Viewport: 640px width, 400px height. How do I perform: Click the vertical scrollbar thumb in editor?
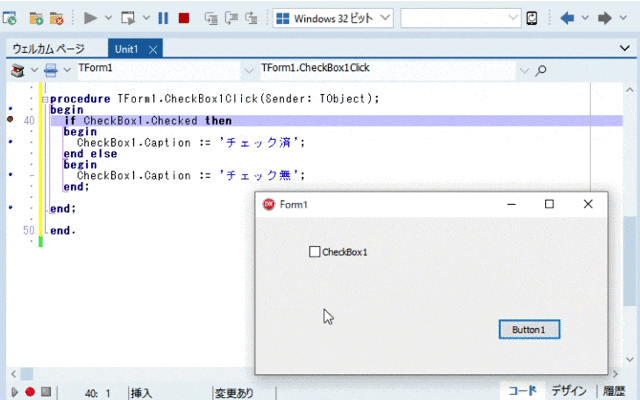630,260
